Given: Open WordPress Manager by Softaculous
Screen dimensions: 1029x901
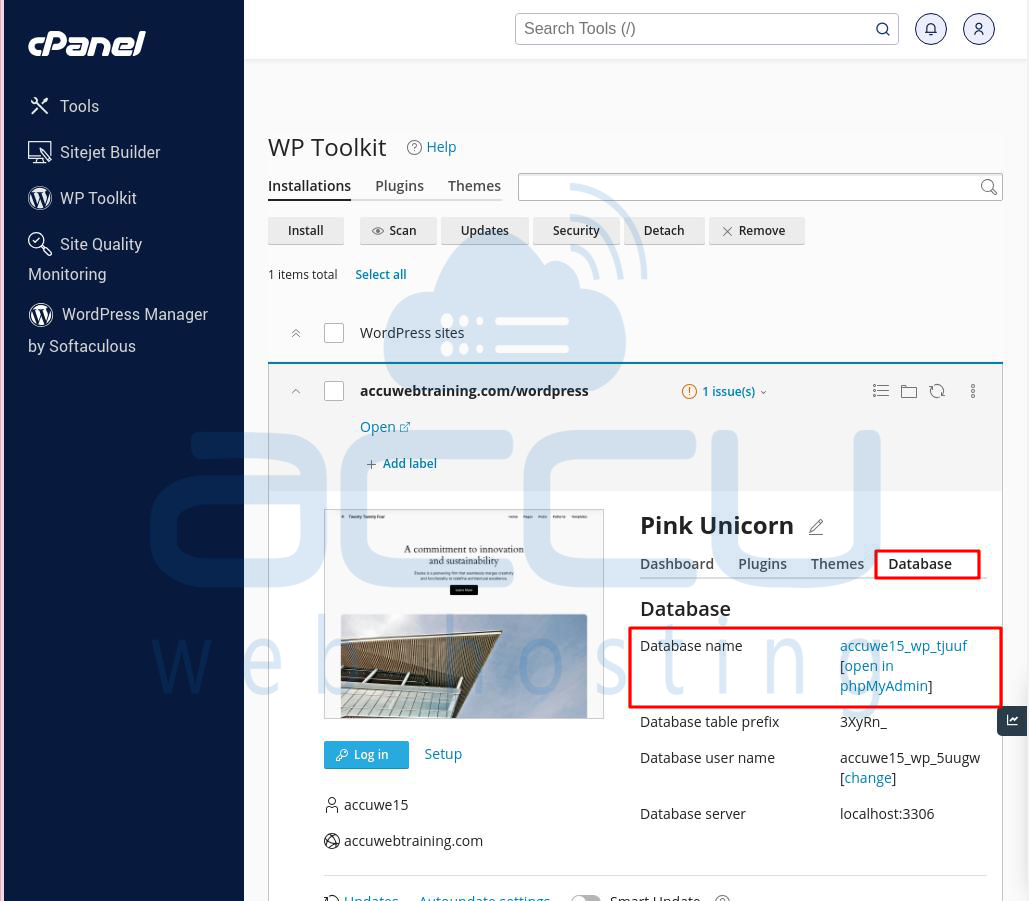Looking at the screenshot, I should (x=118, y=329).
